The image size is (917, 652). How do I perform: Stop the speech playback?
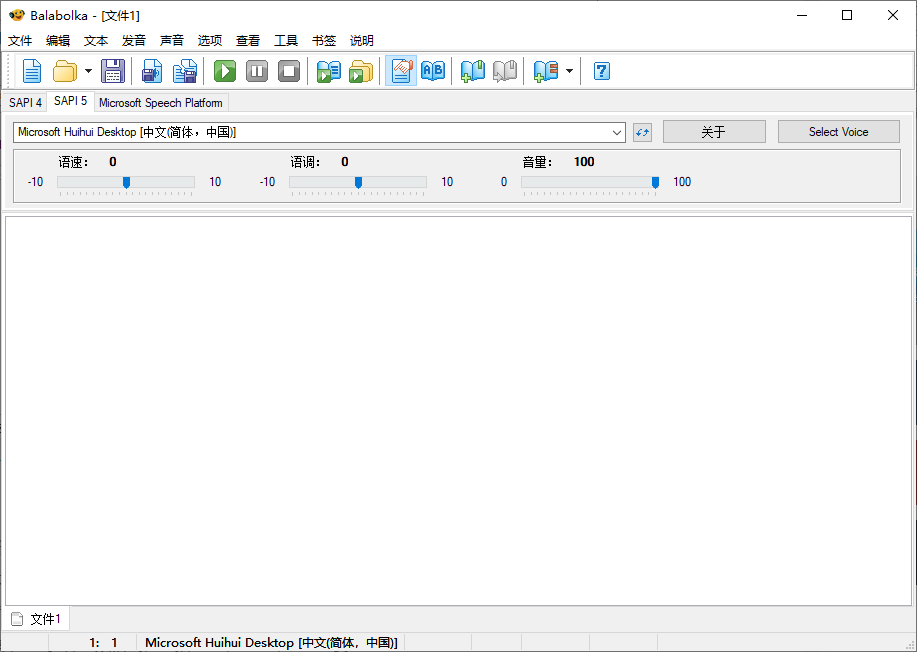point(288,70)
